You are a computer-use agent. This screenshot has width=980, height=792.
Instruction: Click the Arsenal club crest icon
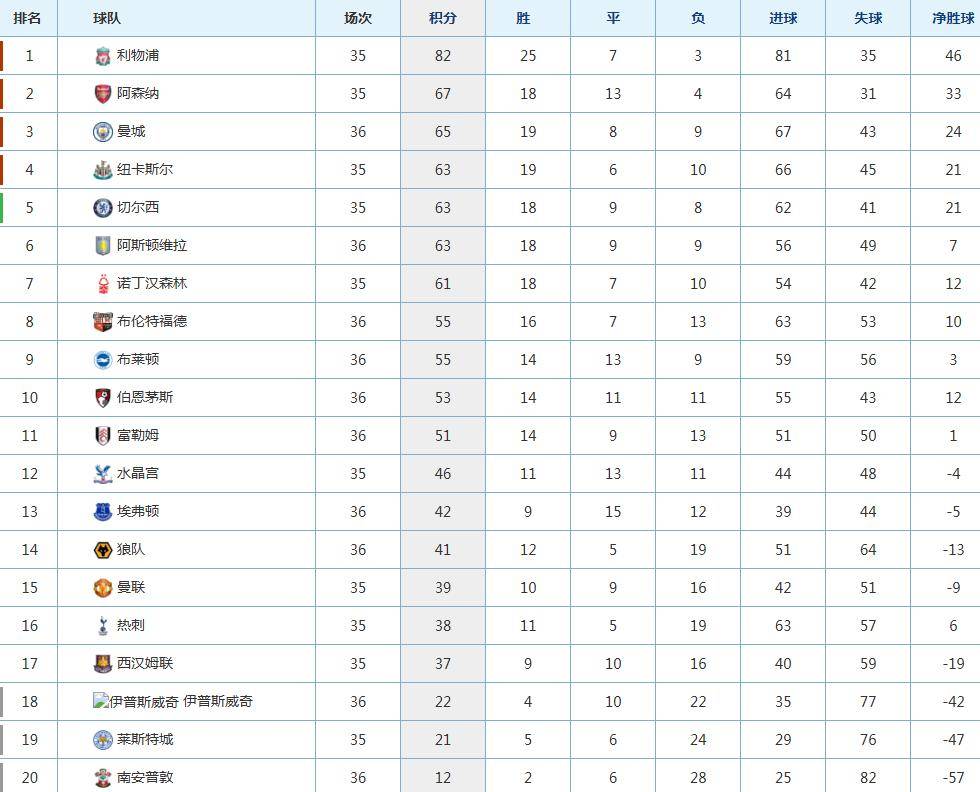102,94
